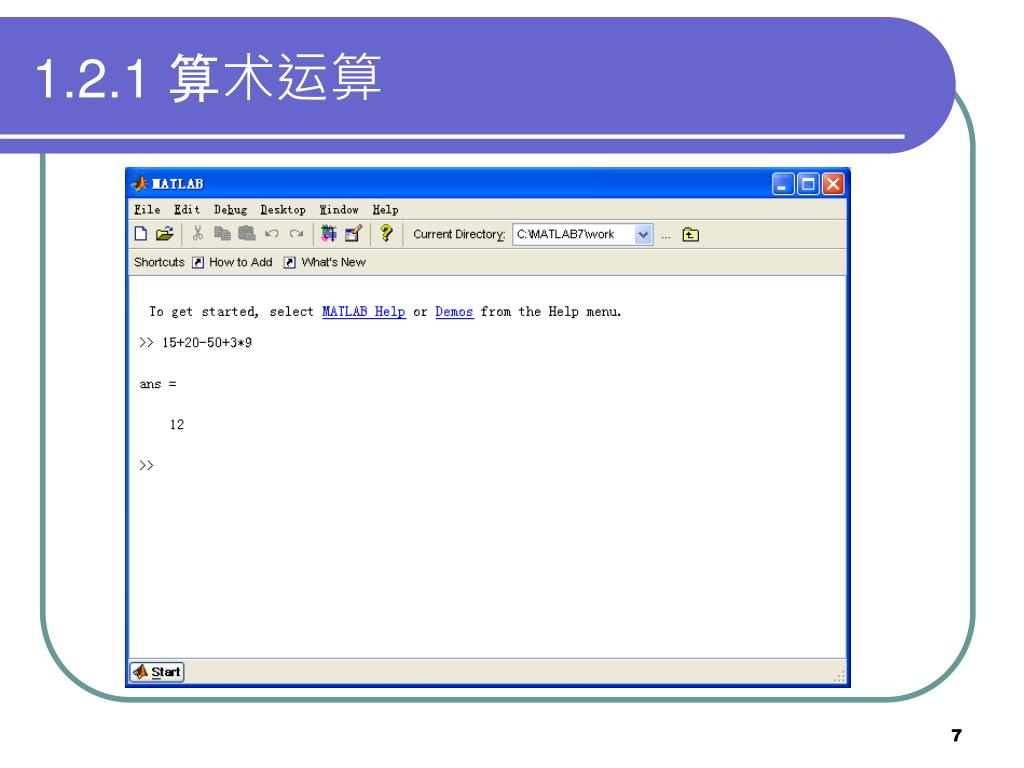Screen dimensions: 1024x768
Task: Click the command 15+20-50+3*9
Action: point(207,343)
